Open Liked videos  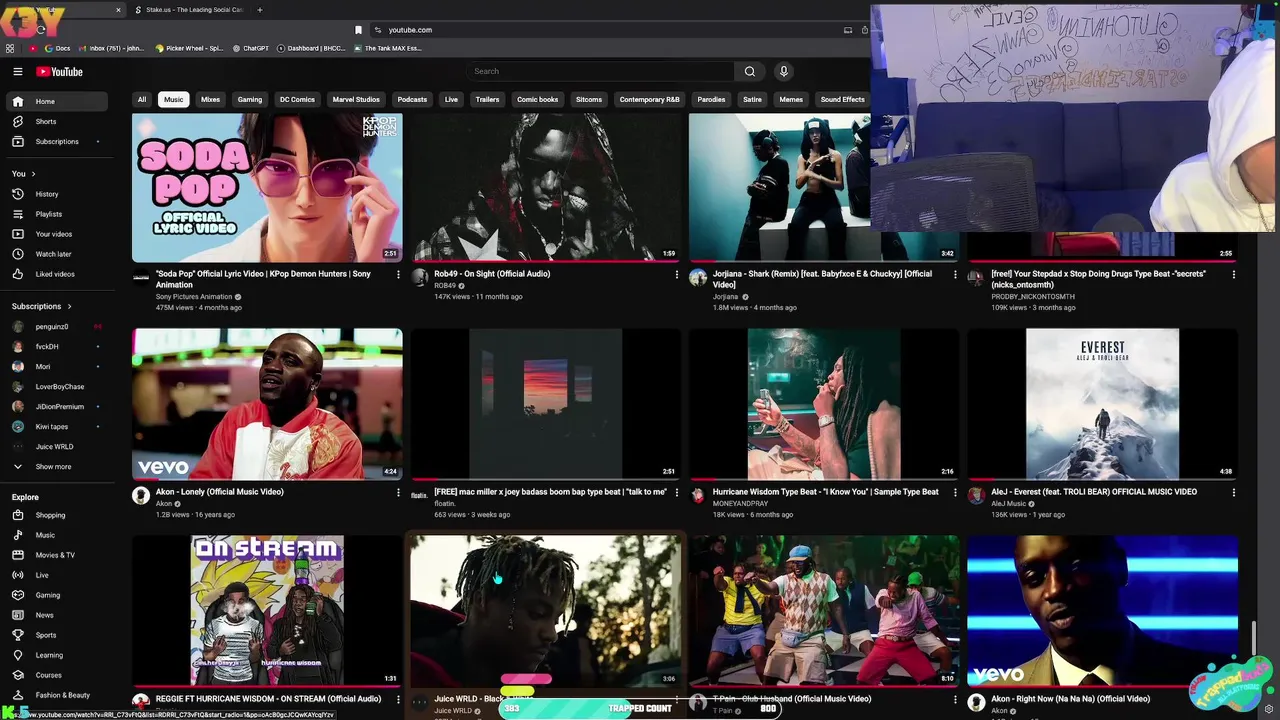tap(55, 274)
